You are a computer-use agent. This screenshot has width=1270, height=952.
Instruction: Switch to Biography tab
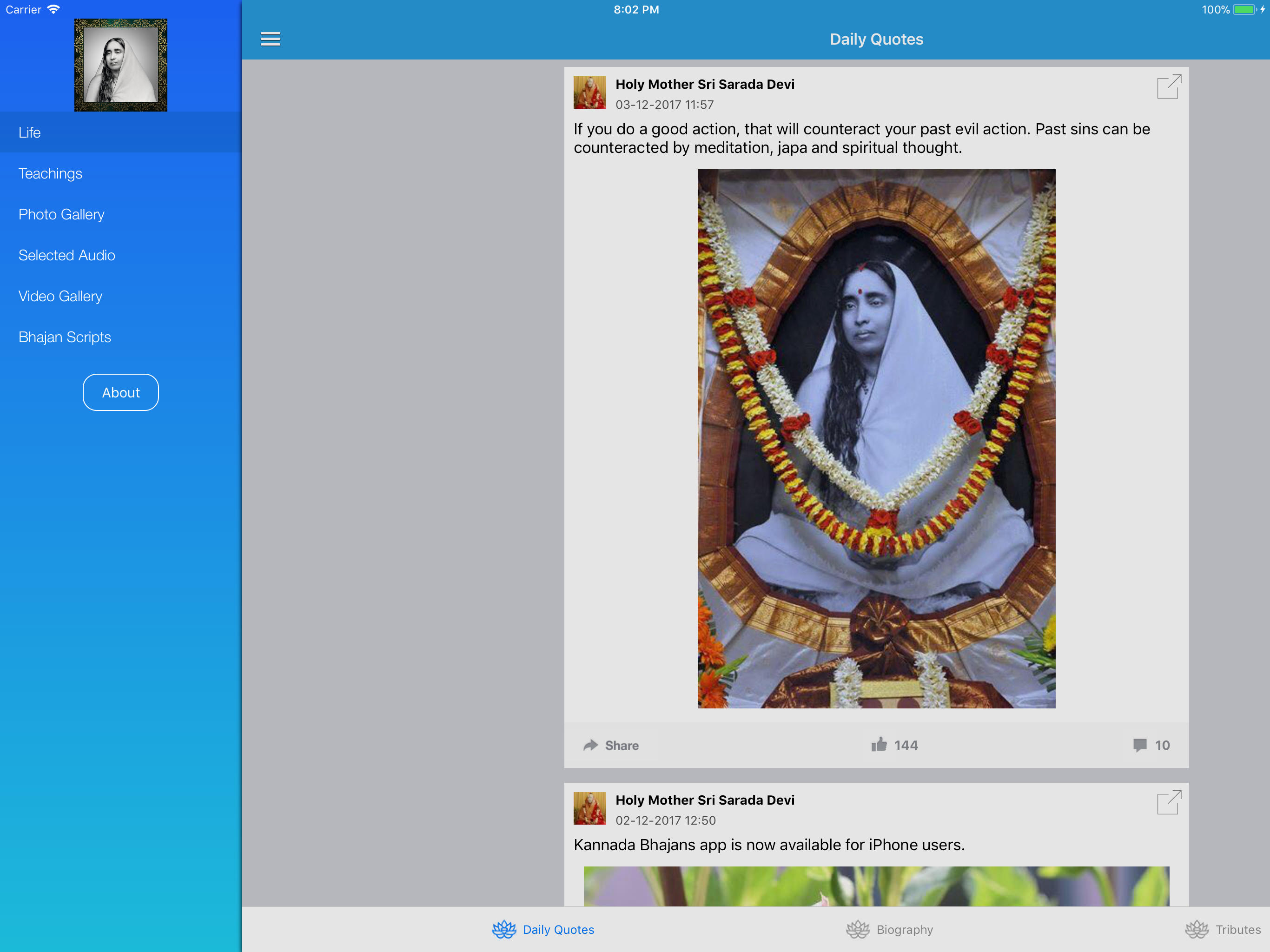(889, 929)
